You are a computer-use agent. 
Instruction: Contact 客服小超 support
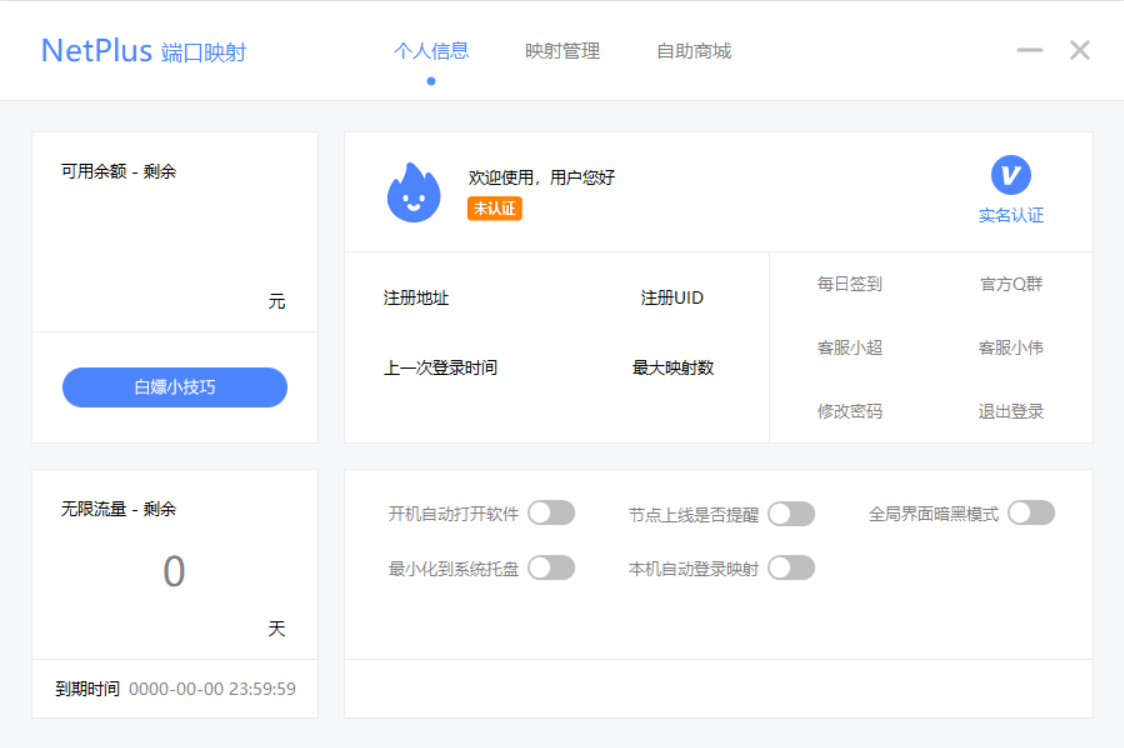pos(849,348)
